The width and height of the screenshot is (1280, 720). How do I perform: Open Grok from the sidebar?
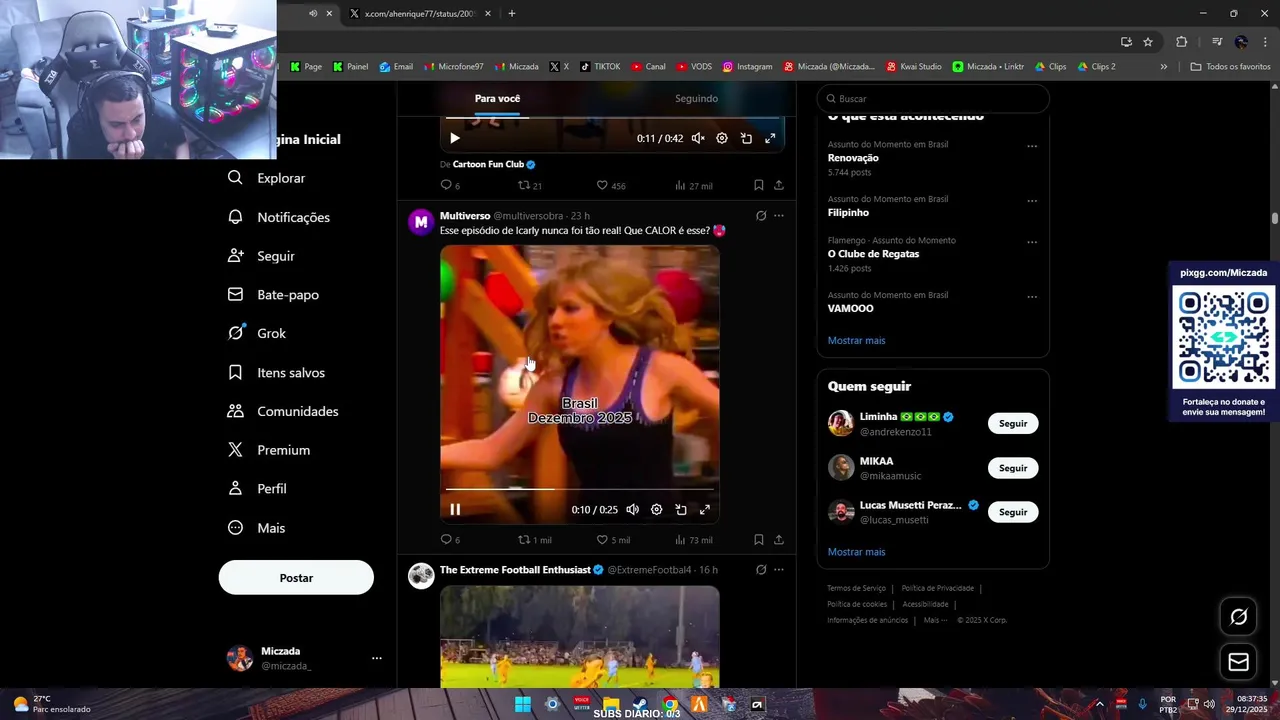(x=257, y=333)
